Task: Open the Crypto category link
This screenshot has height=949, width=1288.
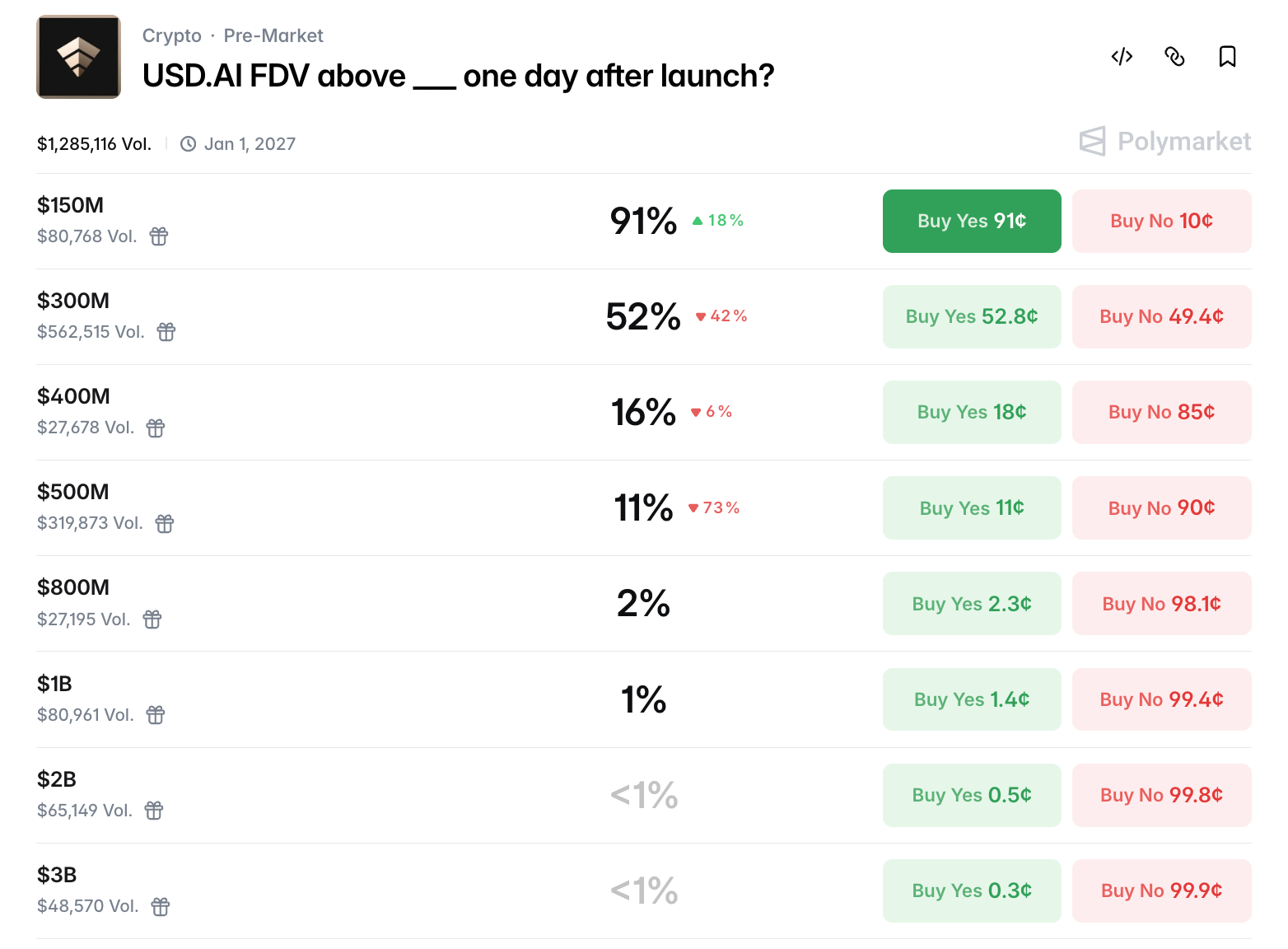Action: (x=171, y=35)
